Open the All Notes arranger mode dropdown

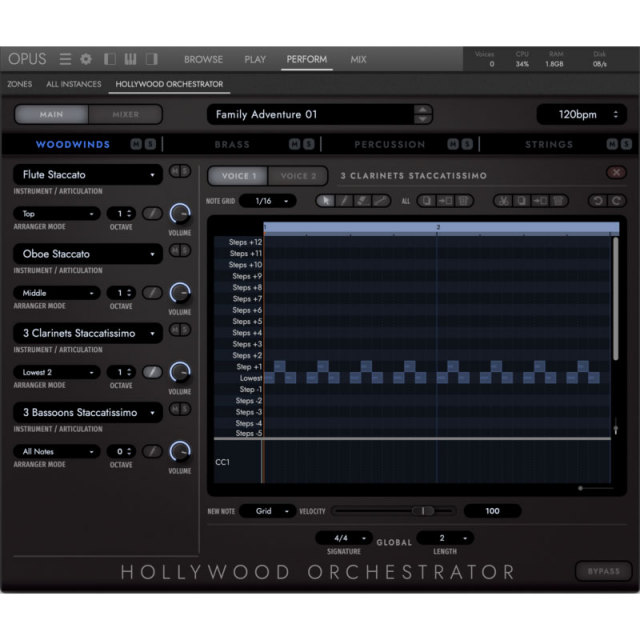coord(57,451)
